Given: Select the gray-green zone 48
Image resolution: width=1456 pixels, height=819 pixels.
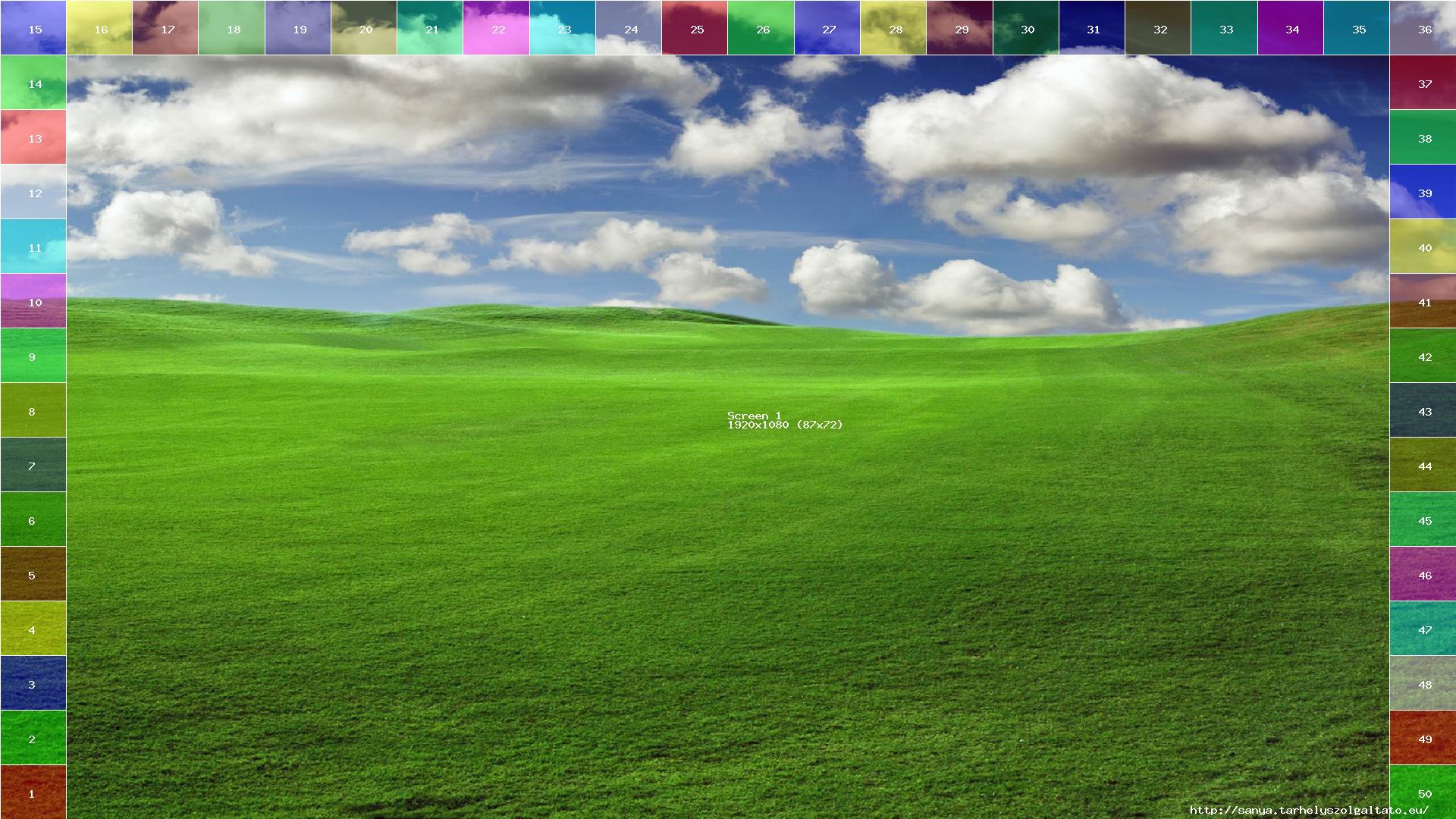Looking at the screenshot, I should click(x=1423, y=682).
